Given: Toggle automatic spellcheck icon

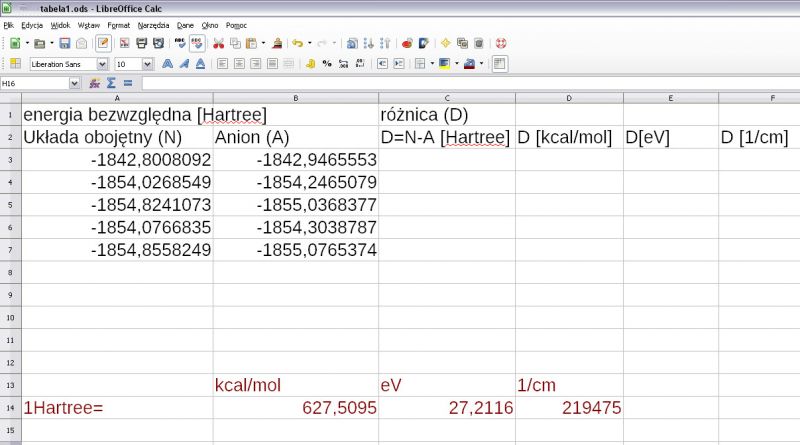Looking at the screenshot, I should pos(197,43).
